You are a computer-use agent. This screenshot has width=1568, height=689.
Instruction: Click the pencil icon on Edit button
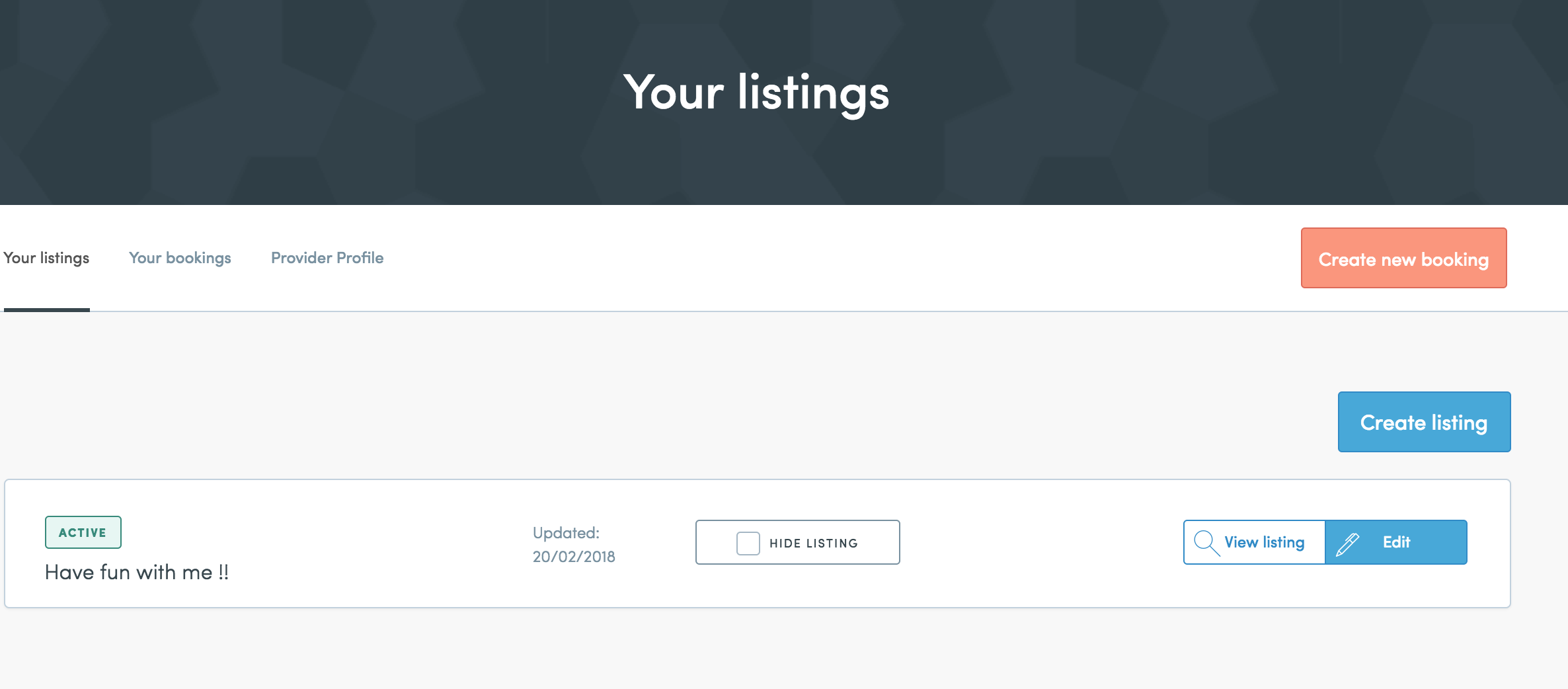pyautogui.click(x=1347, y=544)
